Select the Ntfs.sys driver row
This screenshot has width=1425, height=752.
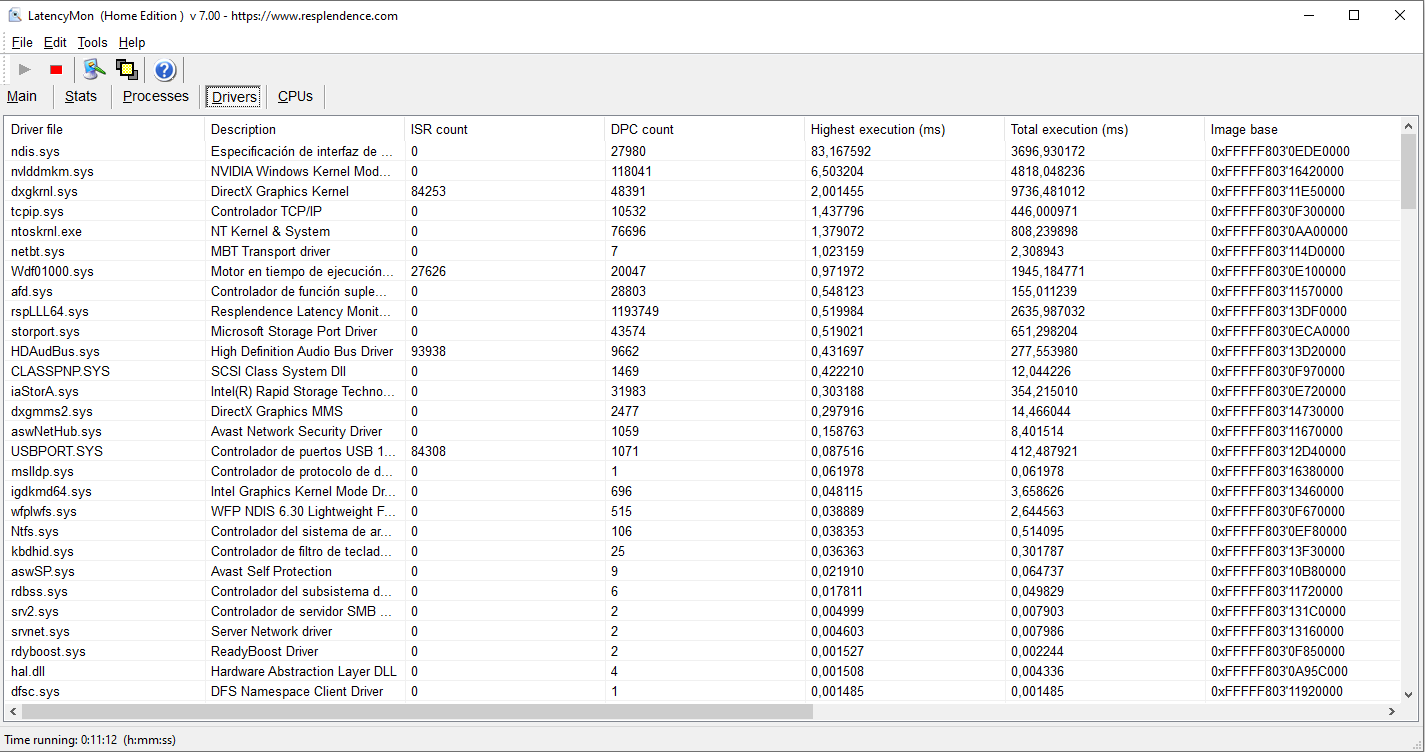click(x=702, y=531)
